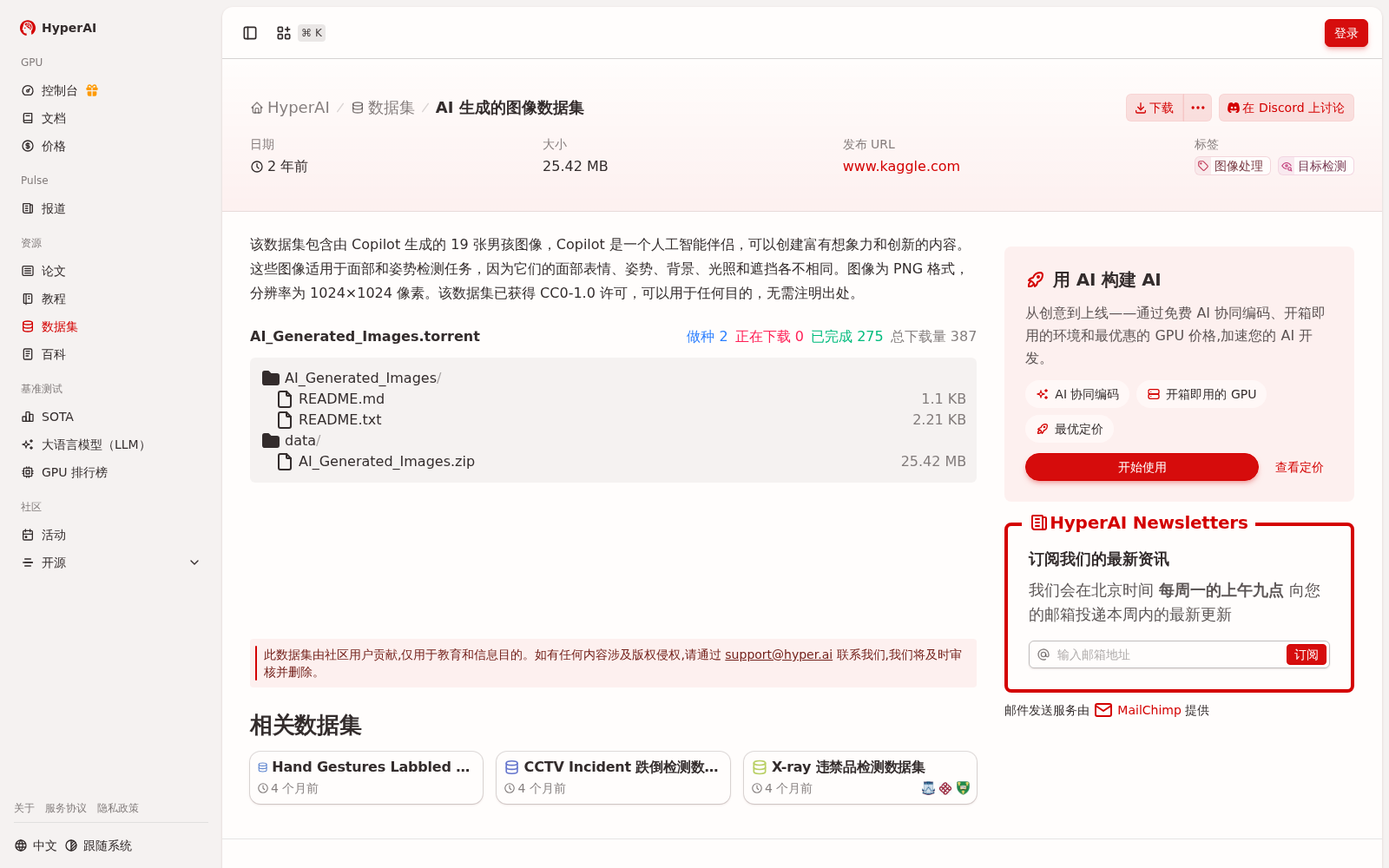Expand the 开源 section chevron
The height and width of the screenshot is (868, 1389).
tap(194, 562)
